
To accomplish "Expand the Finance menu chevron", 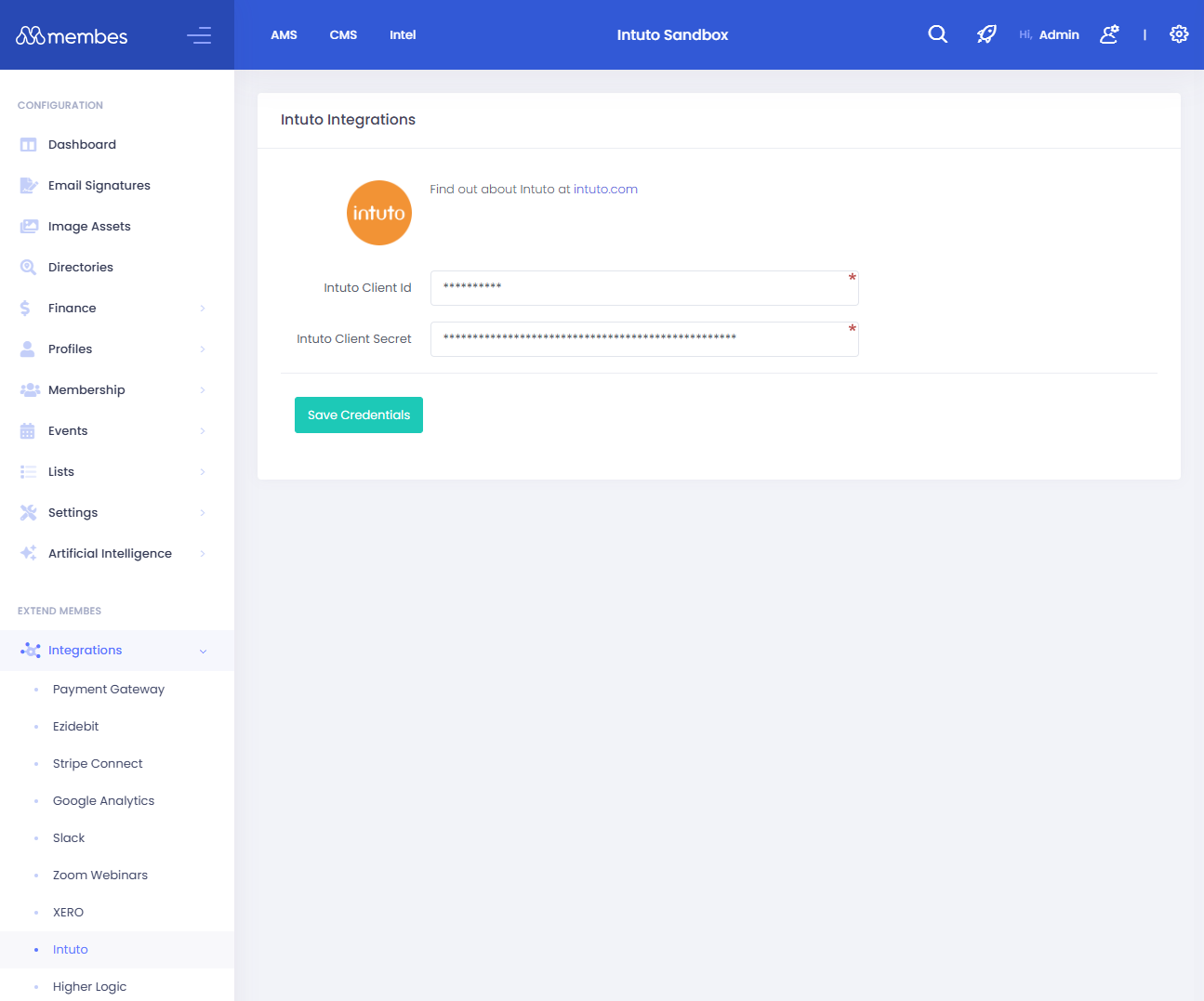I will [x=203, y=309].
